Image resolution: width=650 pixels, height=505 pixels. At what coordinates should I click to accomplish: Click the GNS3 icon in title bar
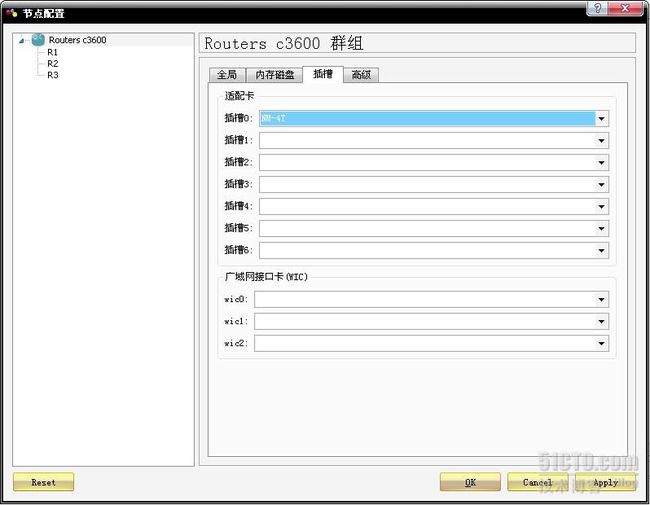point(12,13)
